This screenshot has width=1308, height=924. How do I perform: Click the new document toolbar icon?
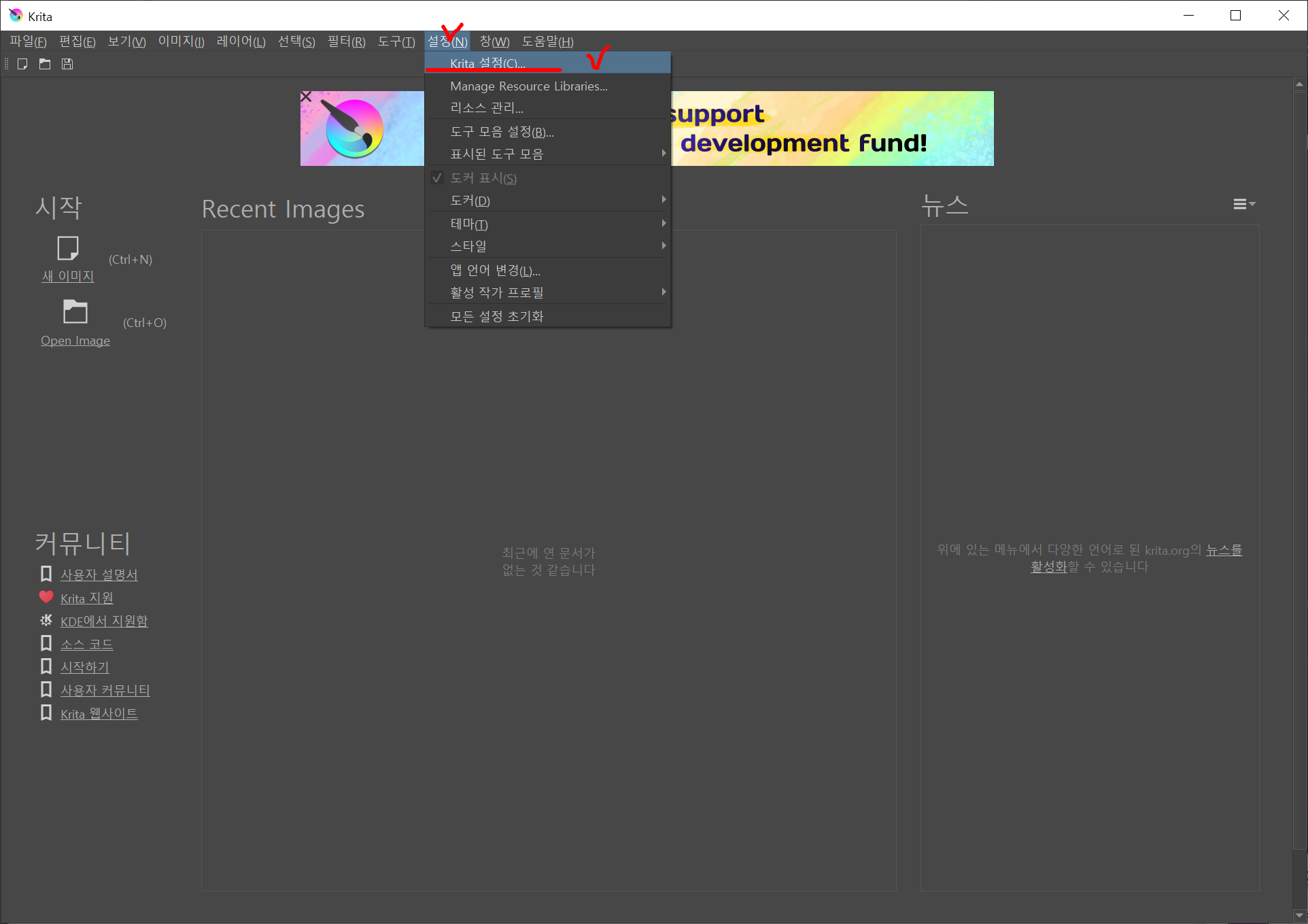click(x=22, y=64)
